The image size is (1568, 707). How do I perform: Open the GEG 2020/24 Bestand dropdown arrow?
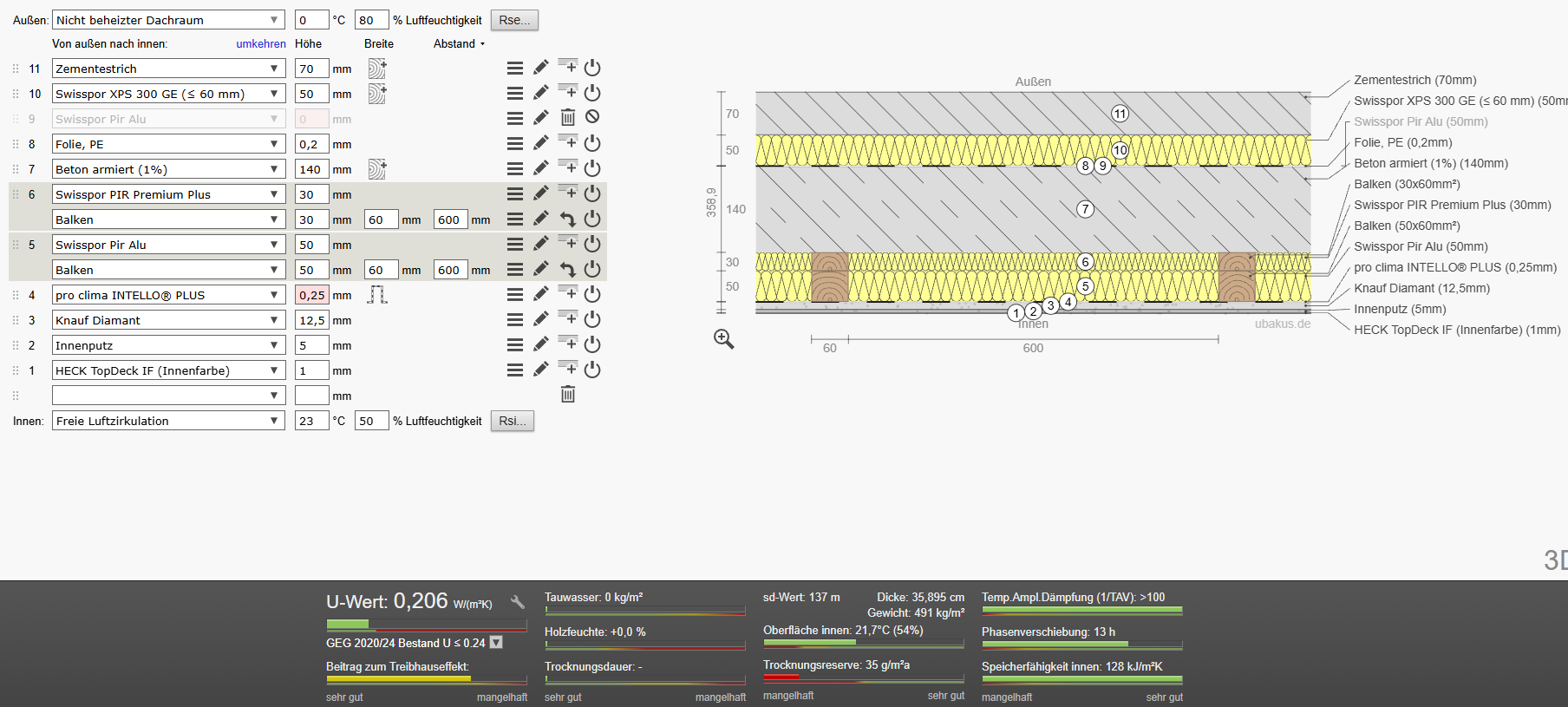coord(496,643)
